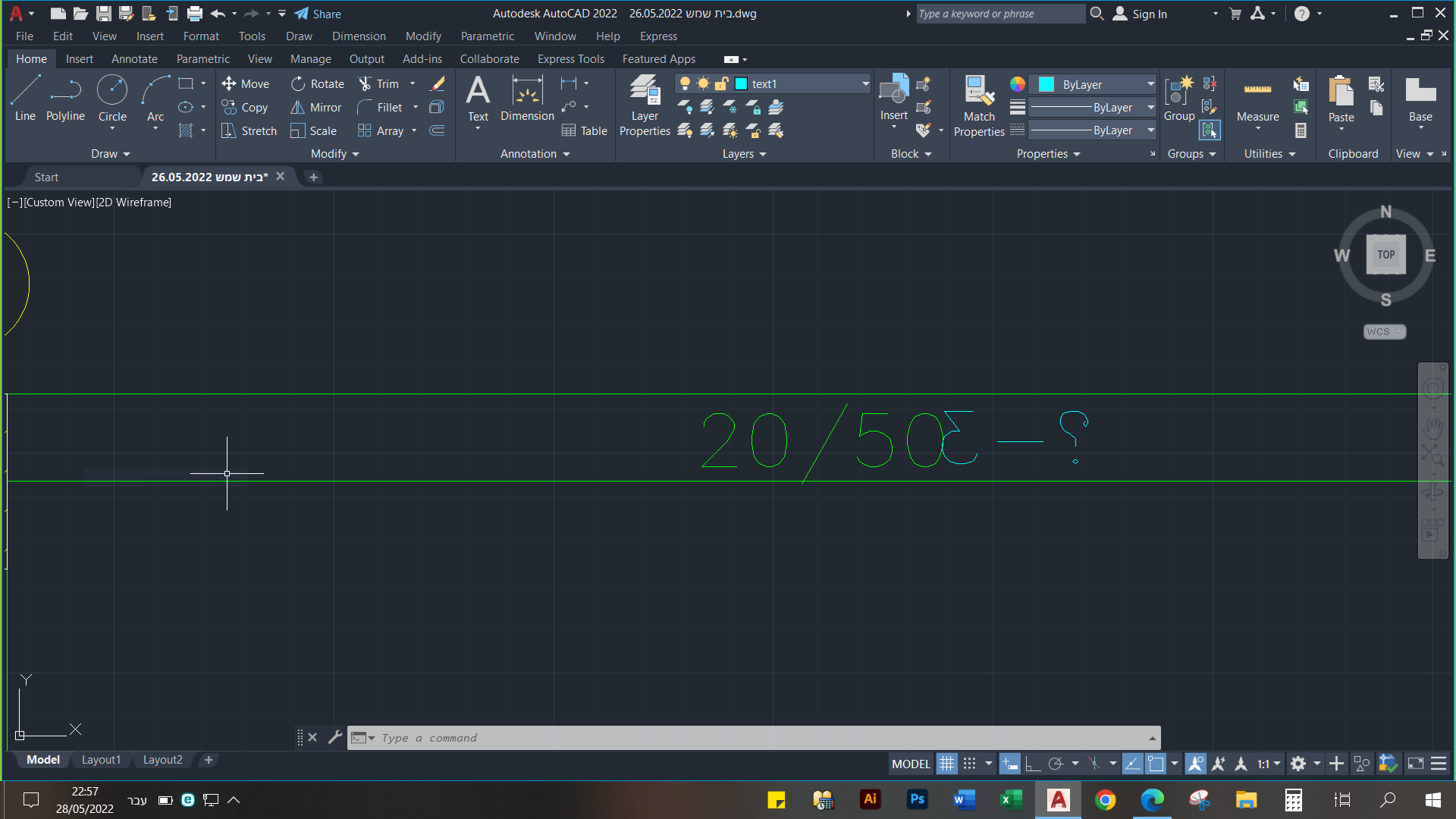Click the Mirror tool icon
The image size is (1456, 819).
[x=298, y=108]
